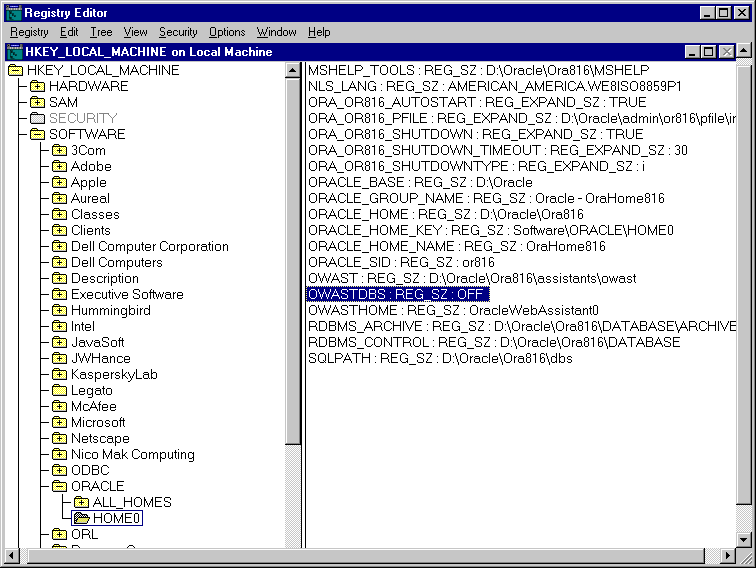Click the HARDWARE folder icon
Viewport: 756px width, 568px height.
(37, 87)
